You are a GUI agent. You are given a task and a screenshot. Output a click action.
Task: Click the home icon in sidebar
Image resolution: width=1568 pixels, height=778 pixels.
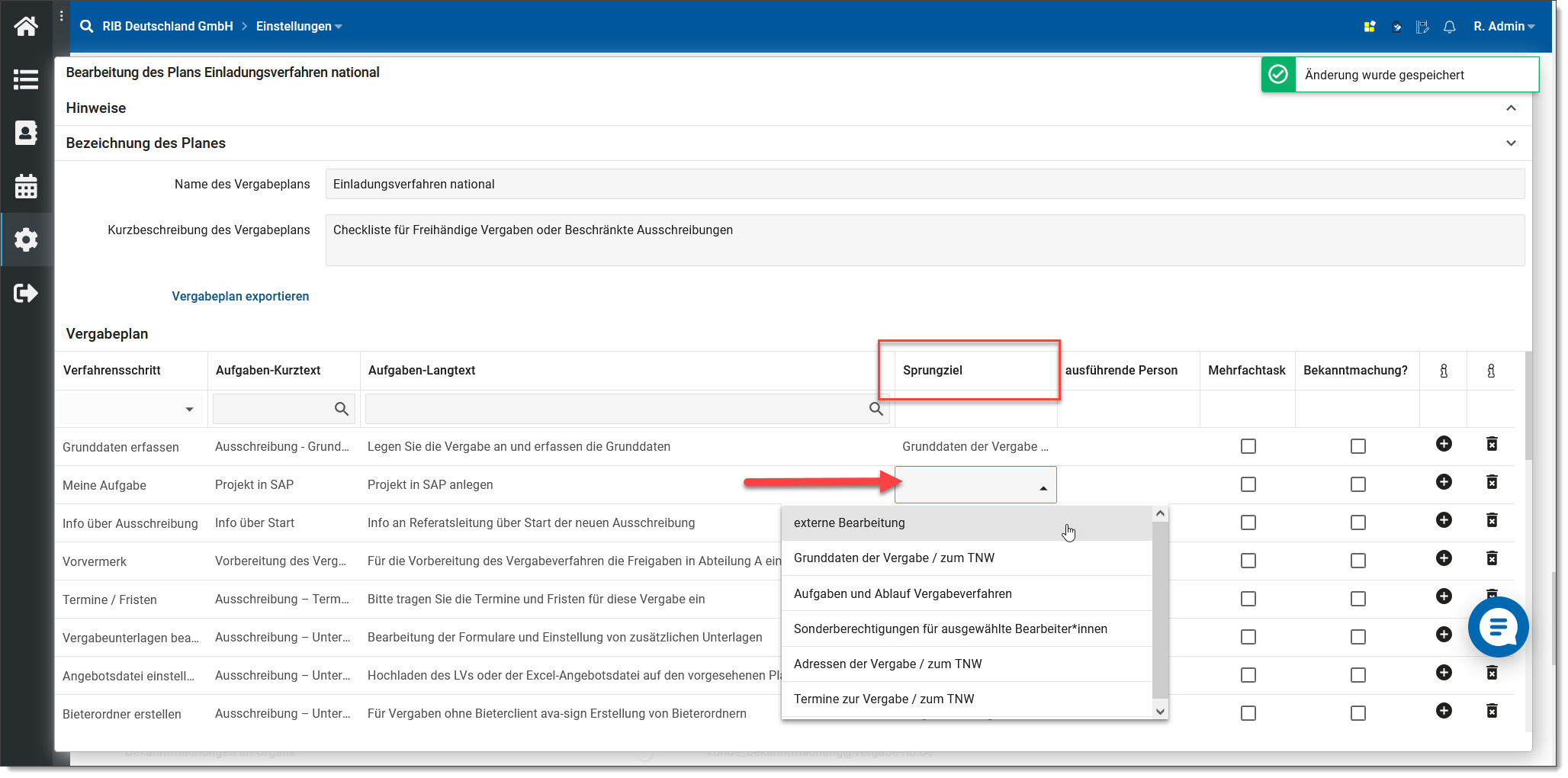pos(26,27)
